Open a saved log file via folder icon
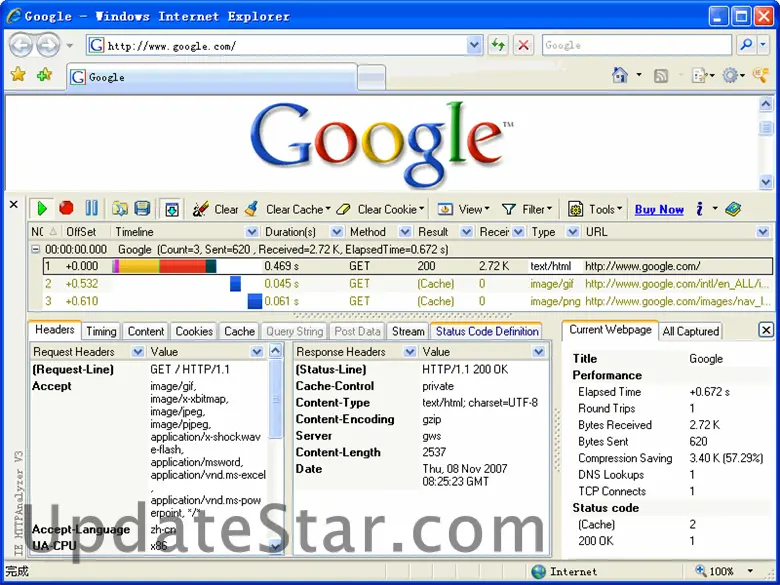The width and height of the screenshot is (780, 585). (120, 208)
